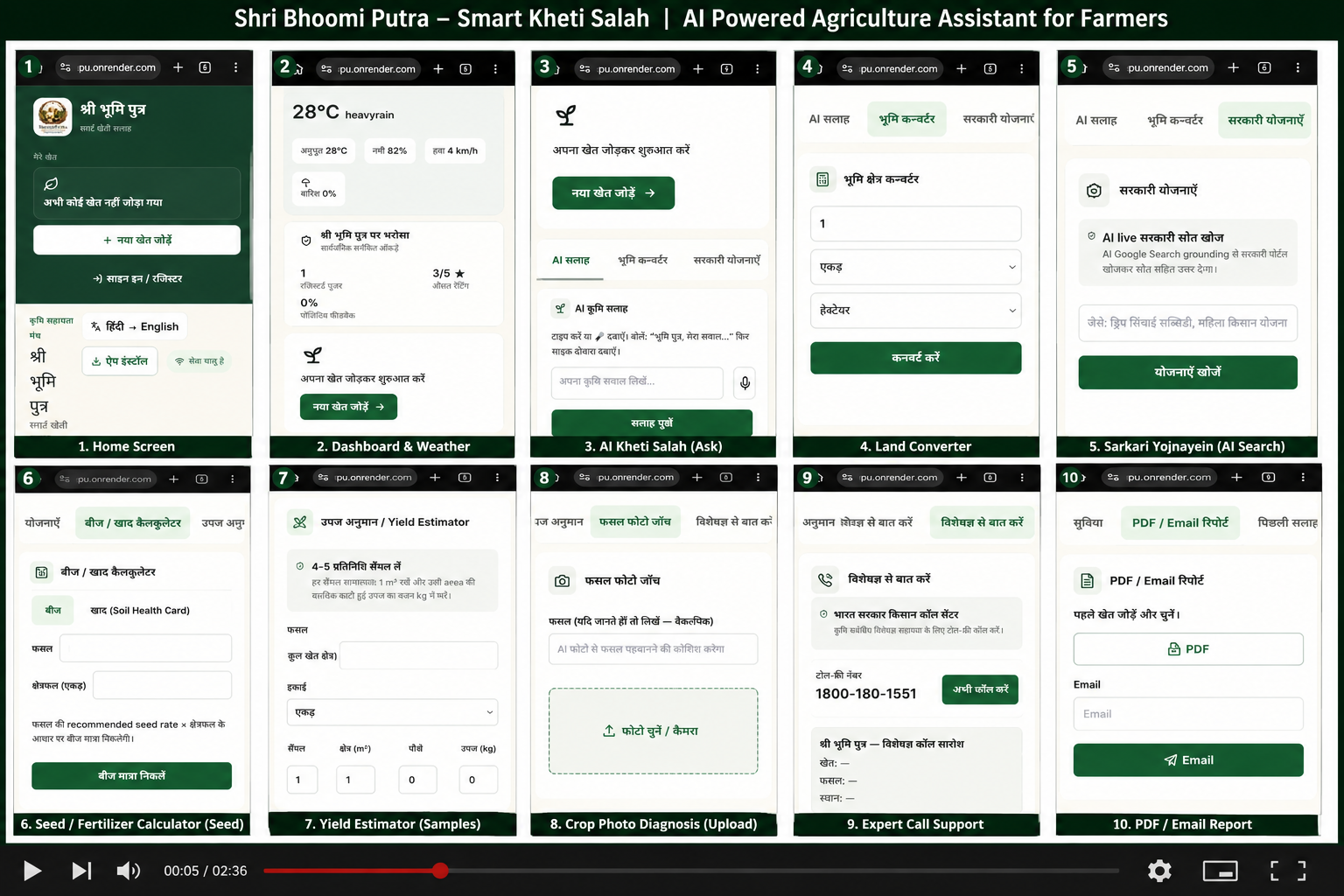Viewport: 1344px width, 896px height.
Task: Select the बीज segment in seed calculator
Action: pos(53,610)
